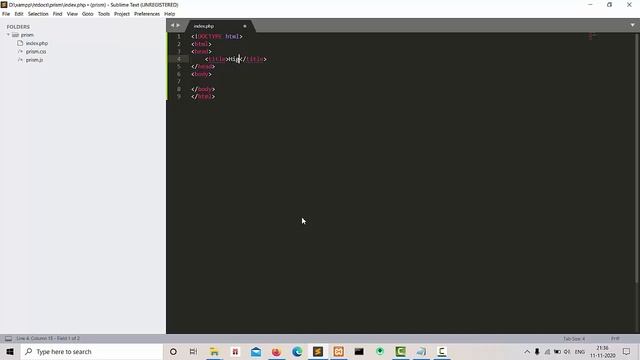The width and height of the screenshot is (640, 360).
Task: Select the prism folder in sidebar
Action: pyautogui.click(x=27, y=35)
